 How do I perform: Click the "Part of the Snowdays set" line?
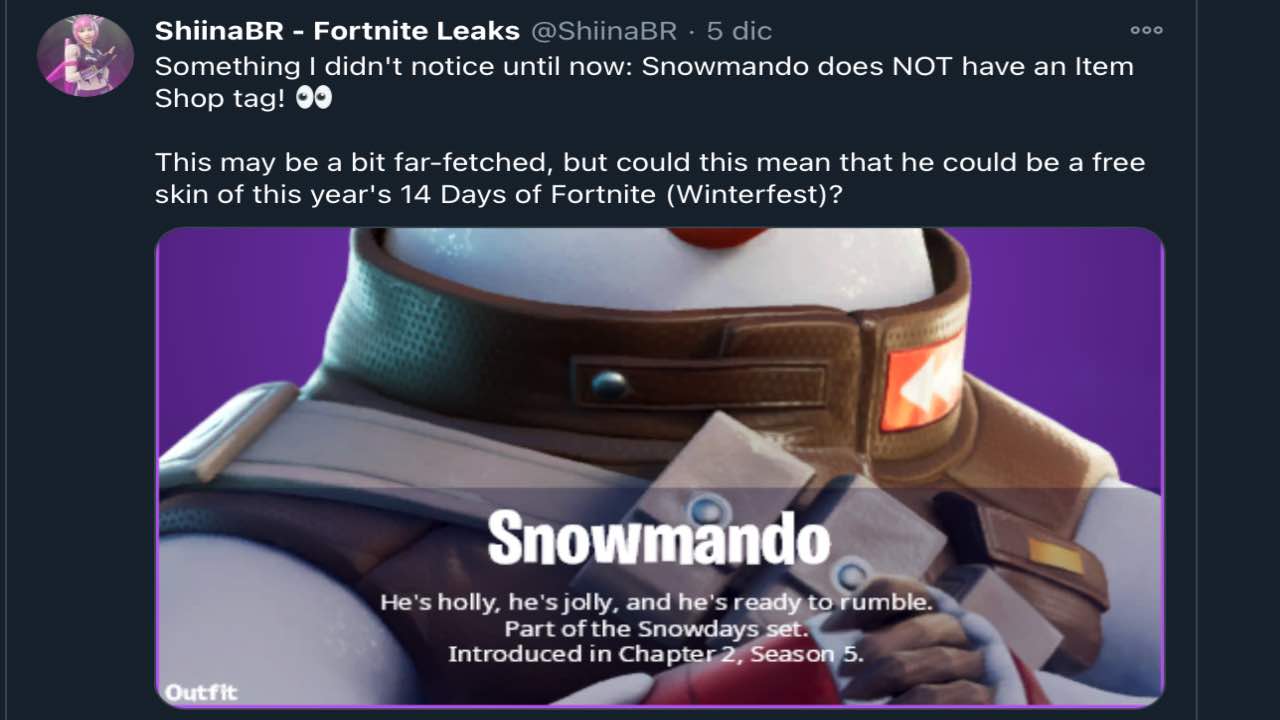[656, 629]
